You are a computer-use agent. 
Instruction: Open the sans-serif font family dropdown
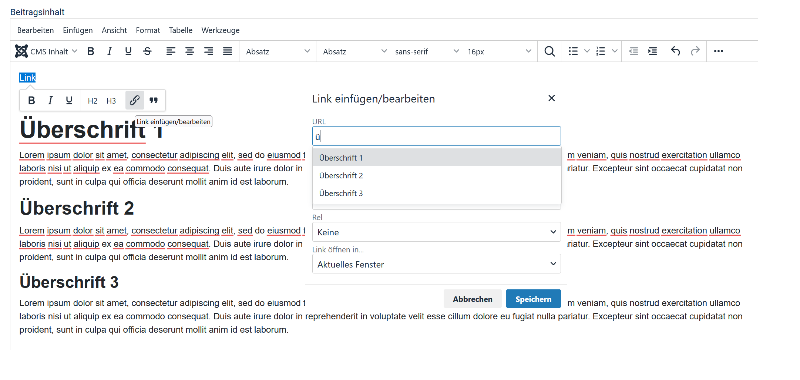(x=427, y=51)
